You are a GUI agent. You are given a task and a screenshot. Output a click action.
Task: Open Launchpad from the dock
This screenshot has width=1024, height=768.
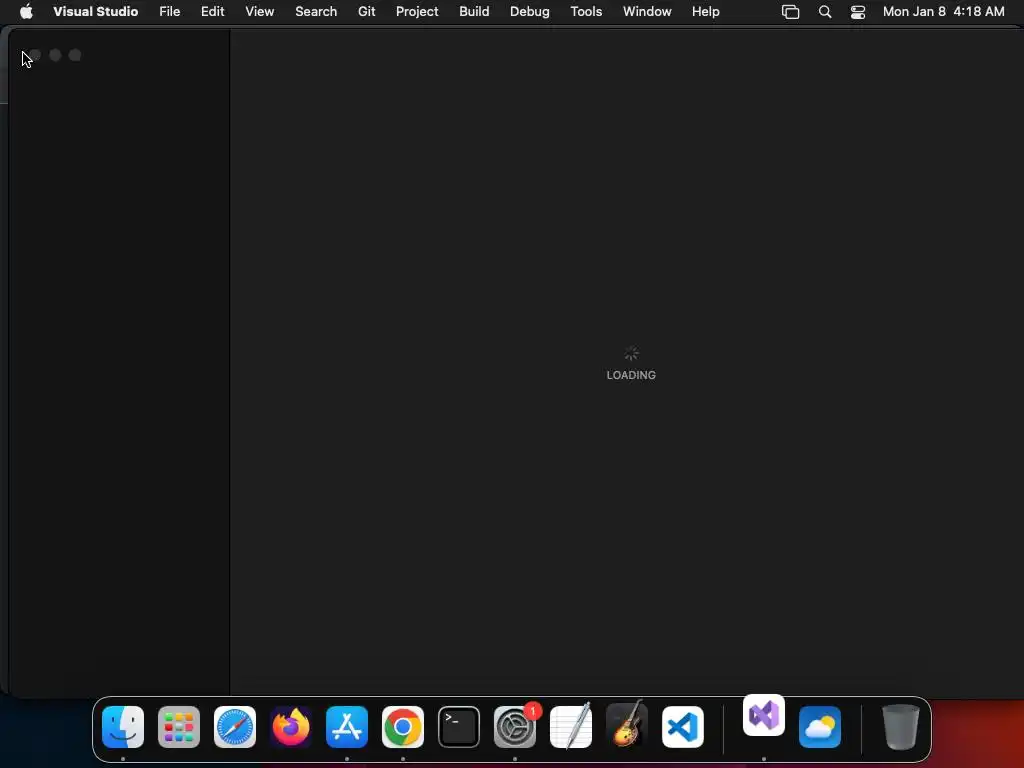pyautogui.click(x=179, y=727)
